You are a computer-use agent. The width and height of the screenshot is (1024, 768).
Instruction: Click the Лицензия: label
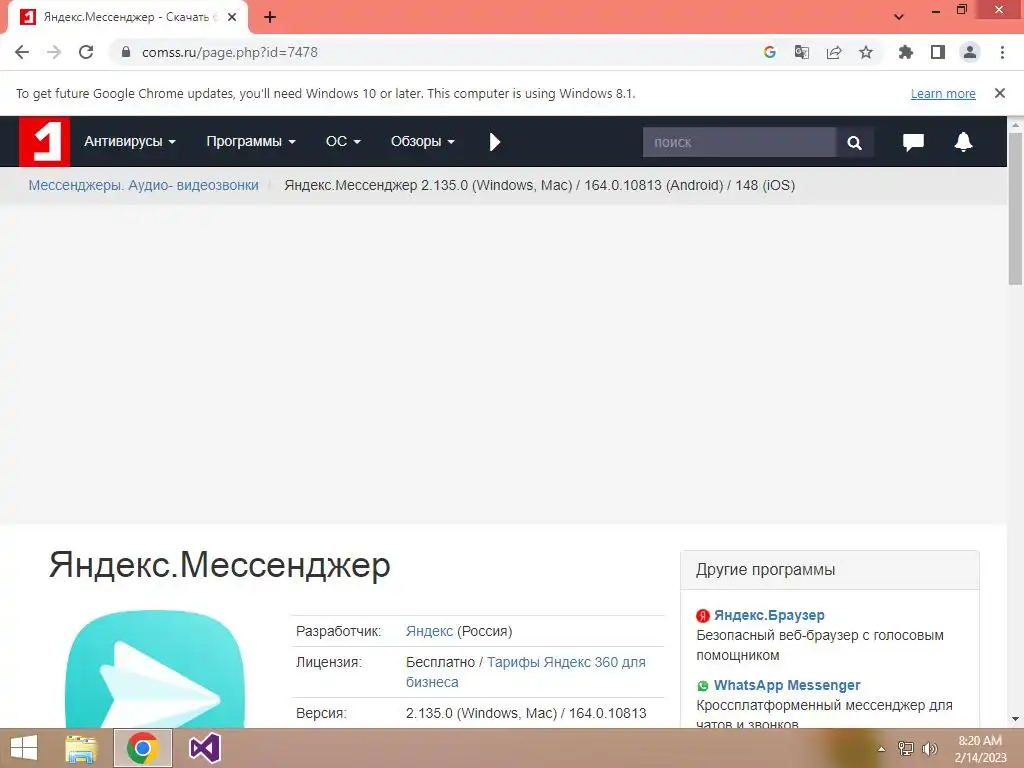point(328,662)
